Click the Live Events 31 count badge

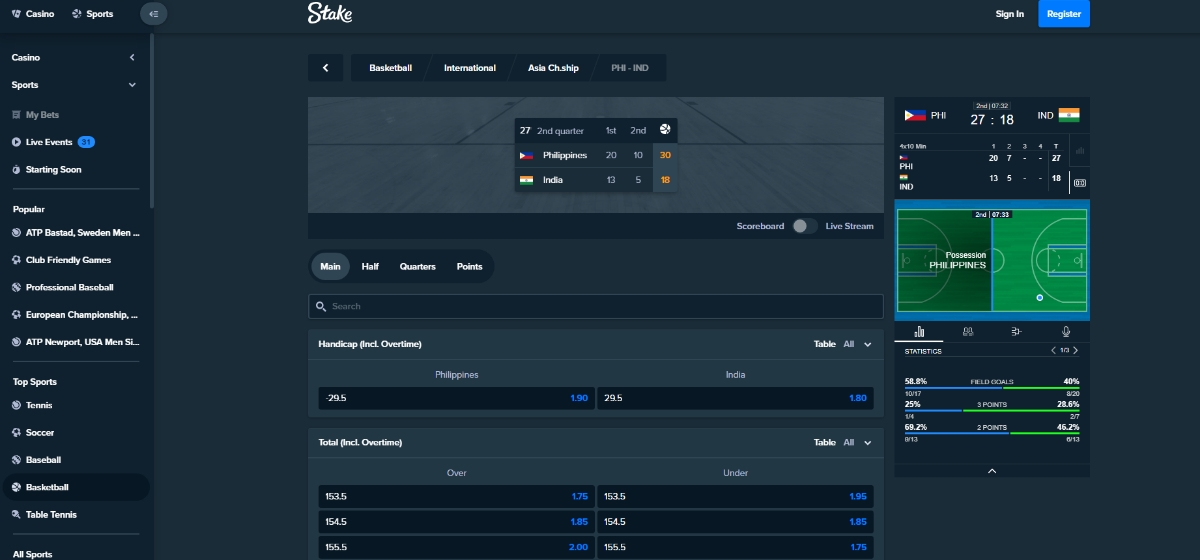(x=86, y=142)
